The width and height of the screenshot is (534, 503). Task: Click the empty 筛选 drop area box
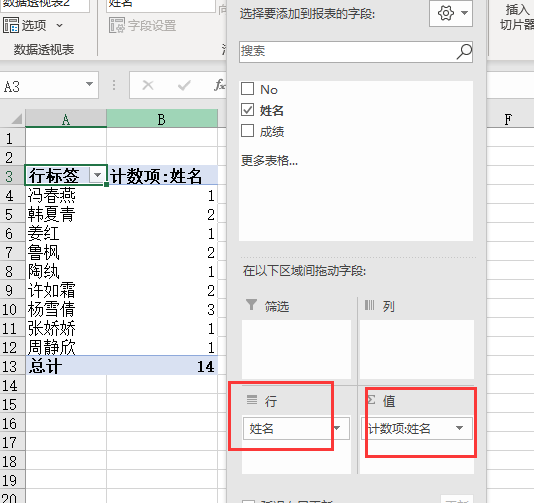[296, 349]
